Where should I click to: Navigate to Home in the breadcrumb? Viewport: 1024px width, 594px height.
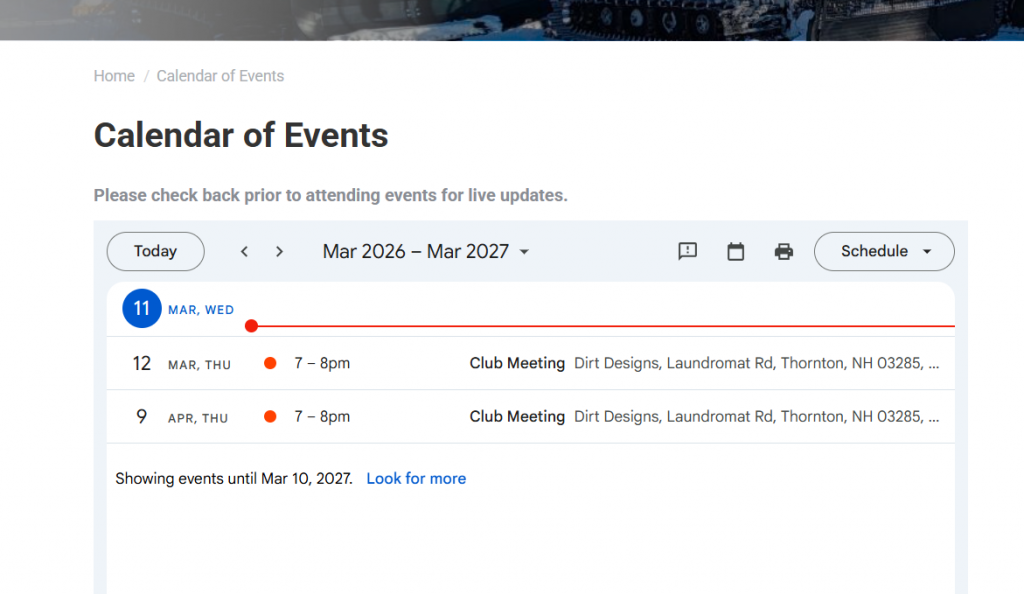tap(114, 76)
